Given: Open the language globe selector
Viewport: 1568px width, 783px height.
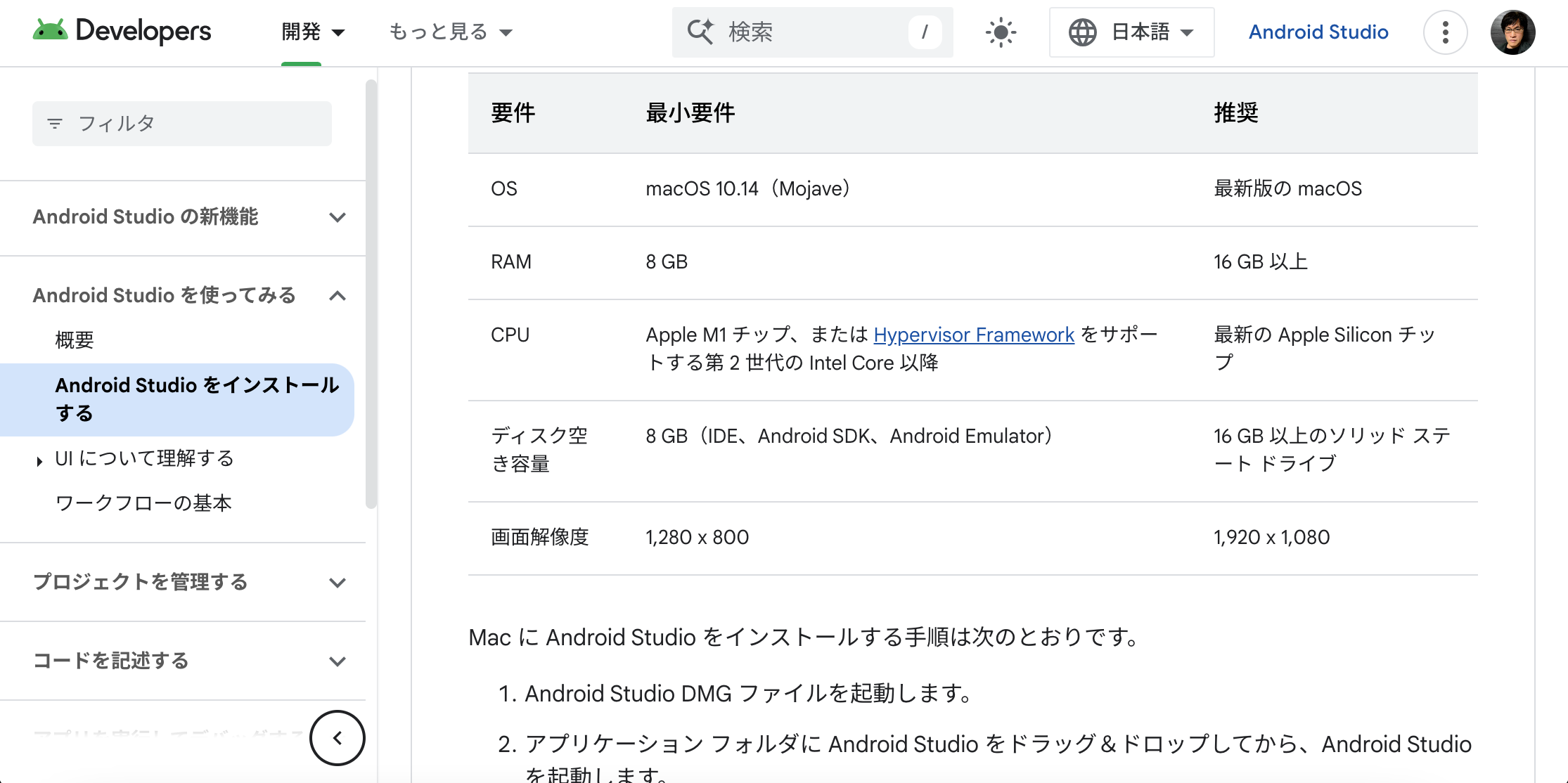Looking at the screenshot, I should pyautogui.click(x=1084, y=32).
